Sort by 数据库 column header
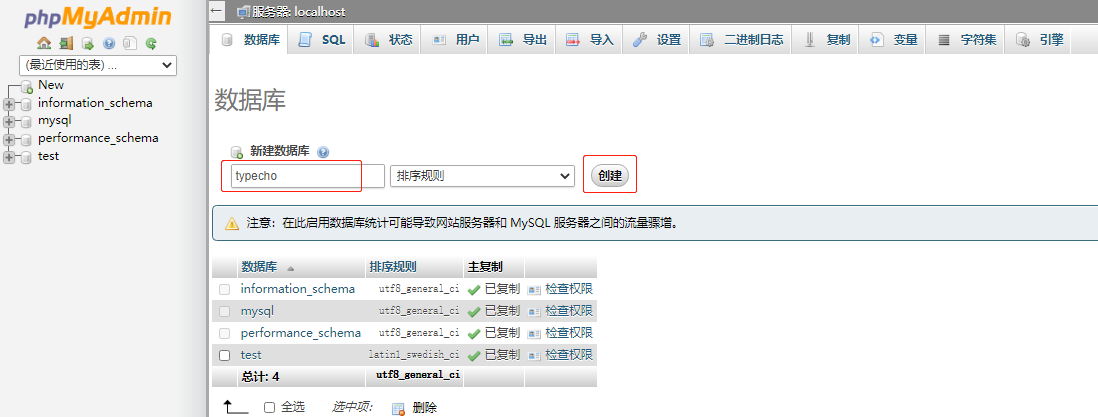This screenshot has width=1098, height=417. [x=259, y=267]
